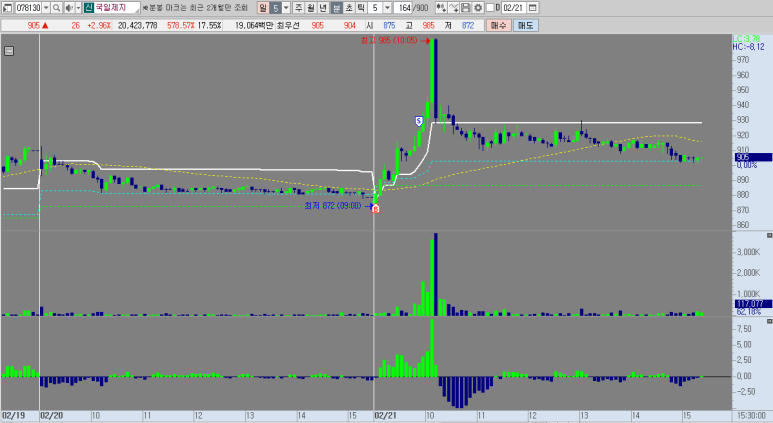Image resolution: width=773 pixels, height=423 pixels.
Task: Click the current price 905 in quote bar
Action: [34, 25]
